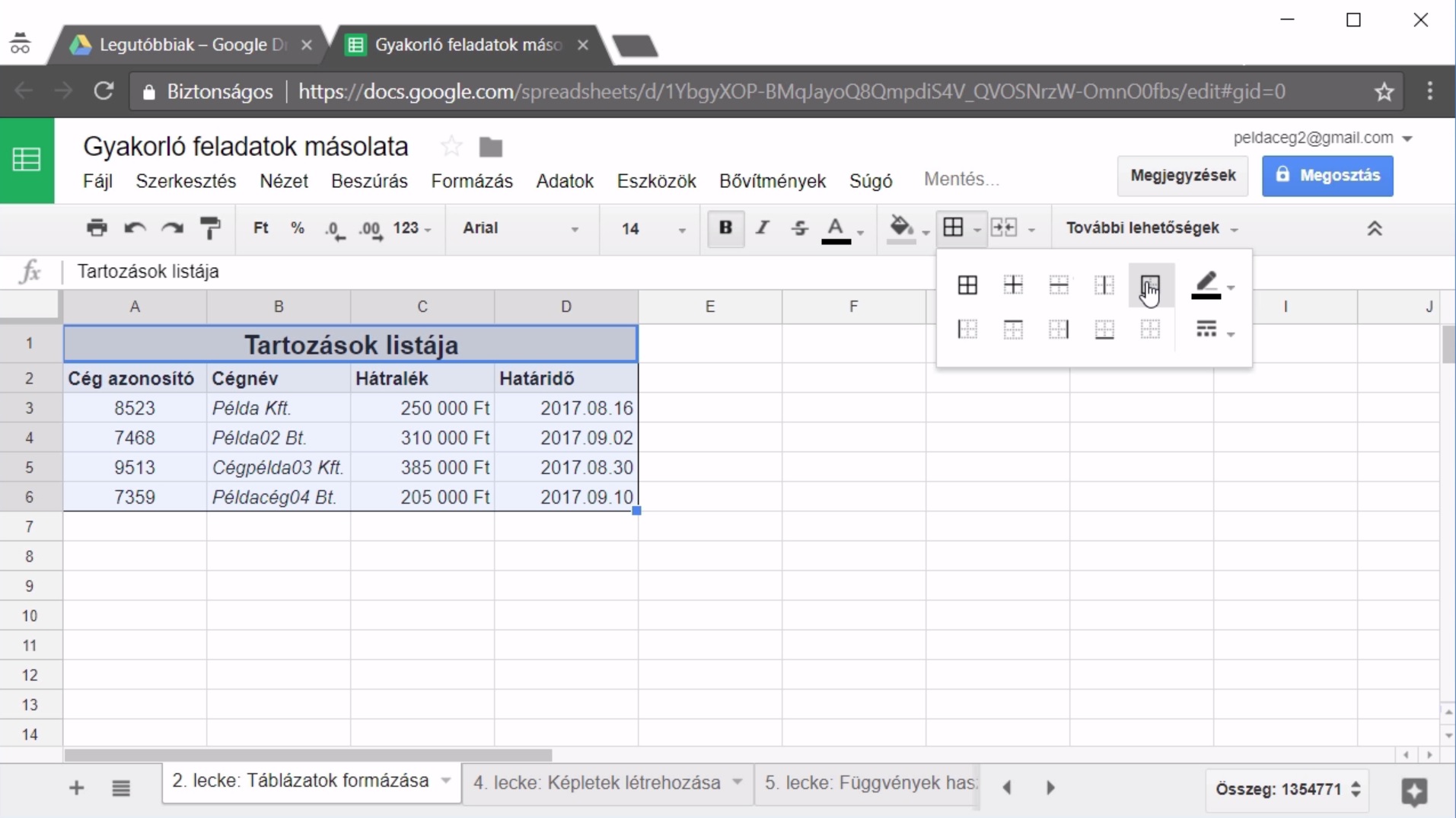Image resolution: width=1456 pixels, height=818 pixels.
Task: Click the paint format roller icon
Action: [210, 228]
